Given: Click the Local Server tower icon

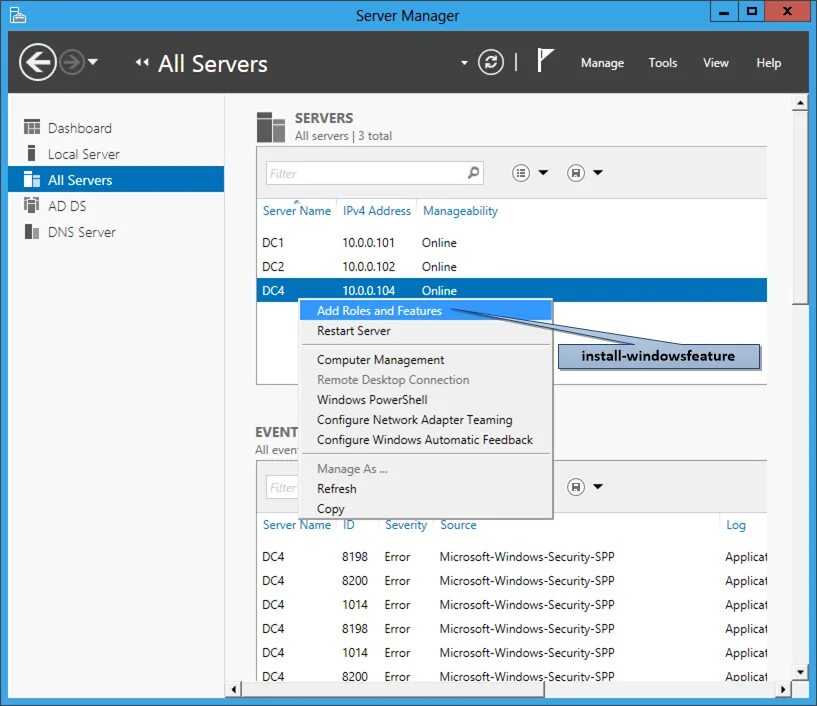Looking at the screenshot, I should 31,153.
